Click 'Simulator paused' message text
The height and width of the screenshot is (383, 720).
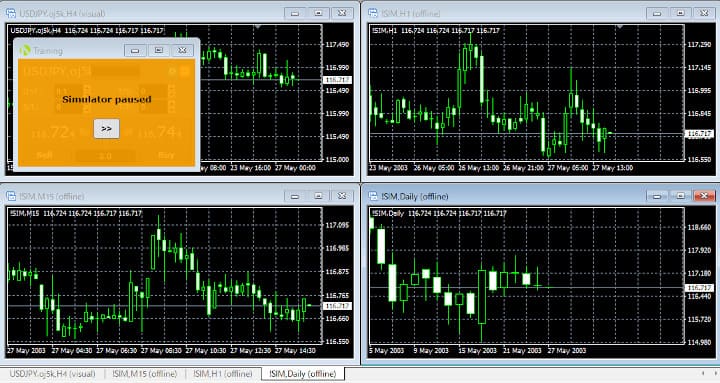point(107,99)
